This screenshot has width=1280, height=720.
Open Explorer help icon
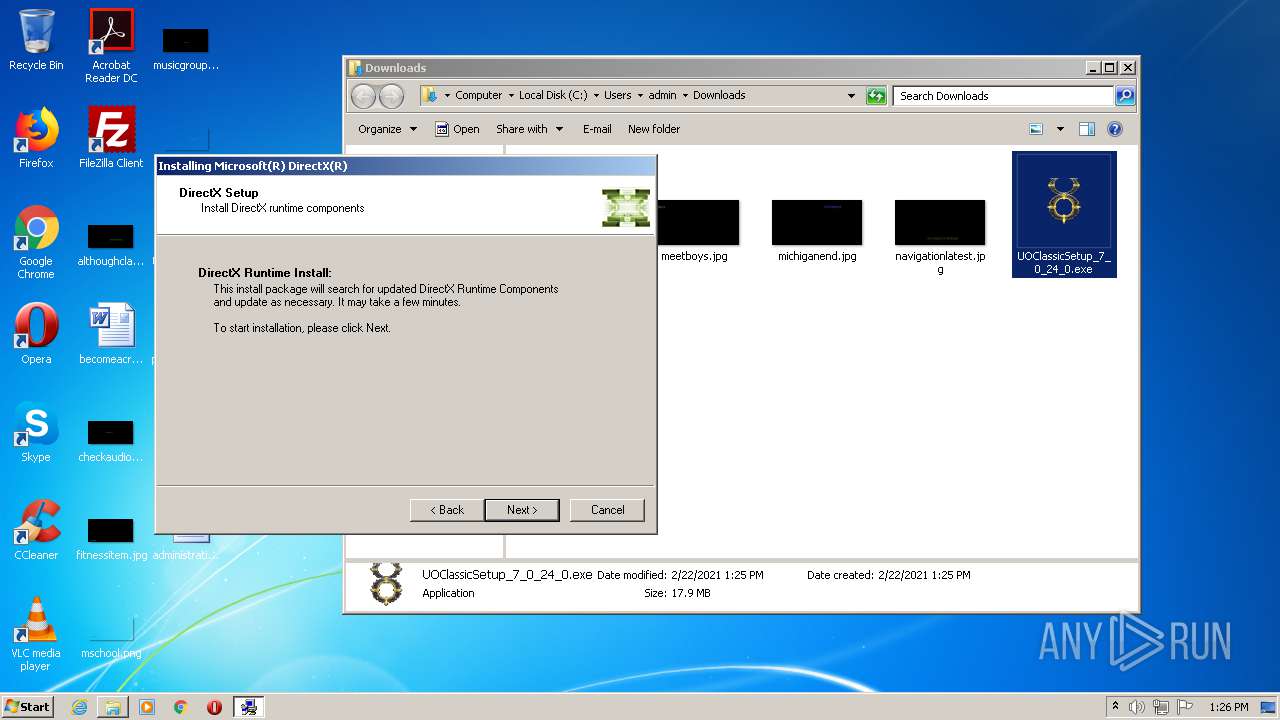[x=1115, y=129]
